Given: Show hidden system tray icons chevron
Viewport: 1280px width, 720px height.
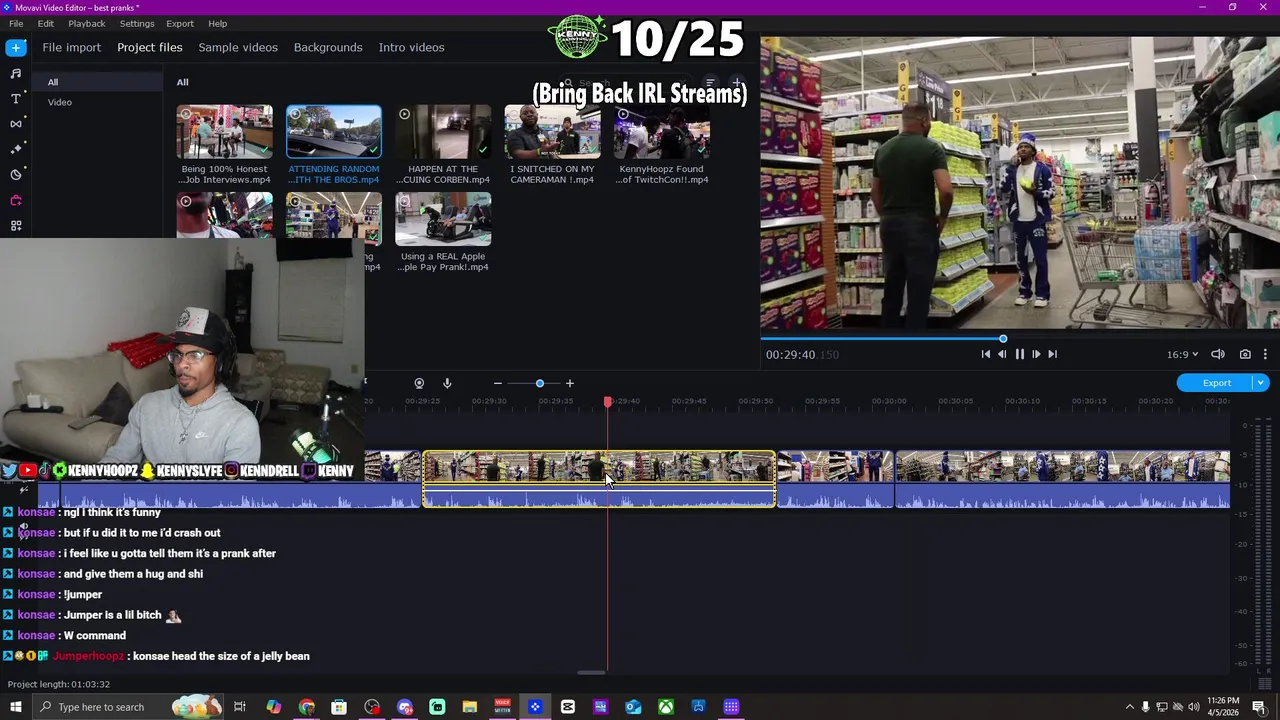Looking at the screenshot, I should 1130,707.
